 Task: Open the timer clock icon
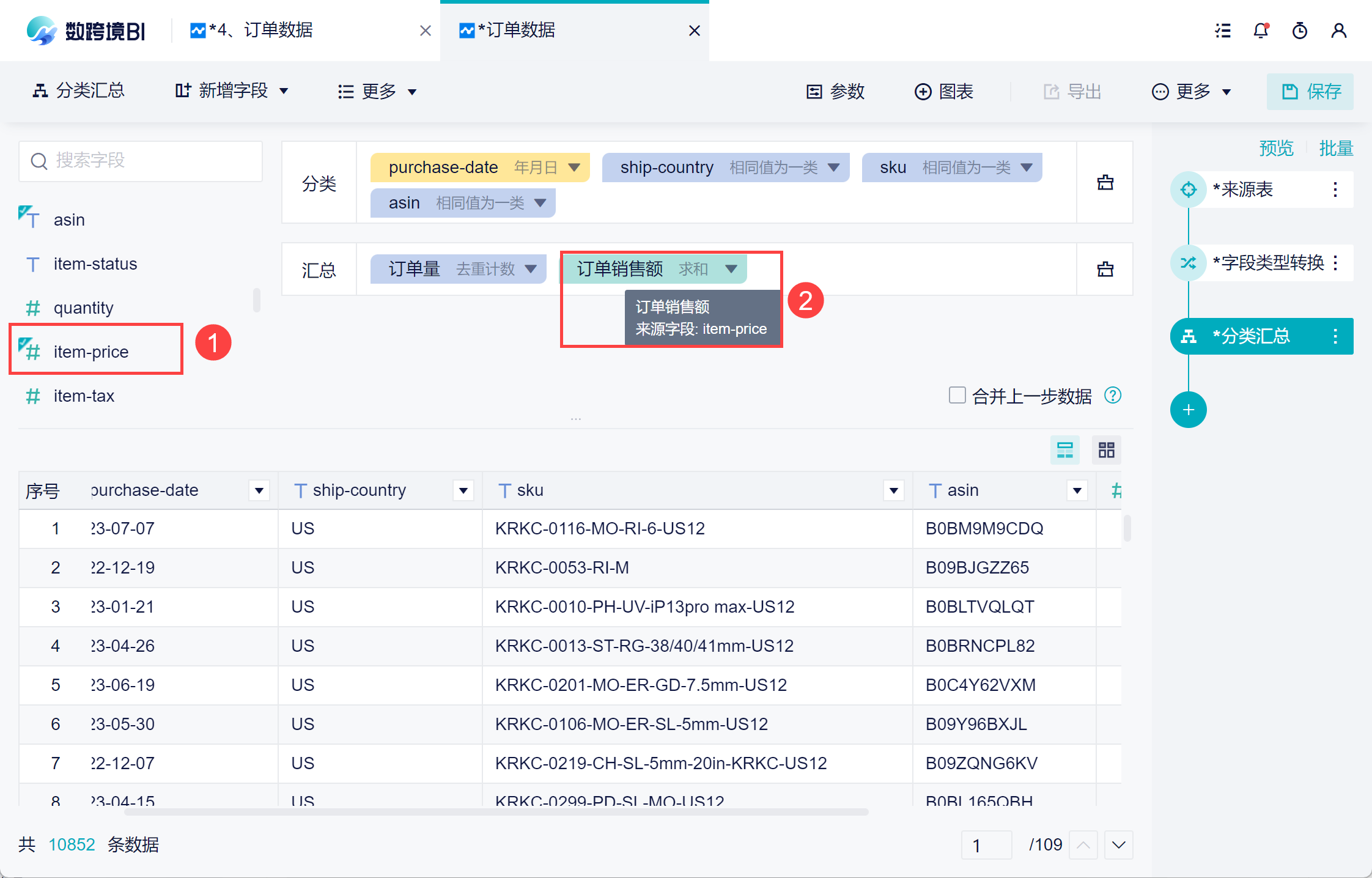coord(1300,31)
